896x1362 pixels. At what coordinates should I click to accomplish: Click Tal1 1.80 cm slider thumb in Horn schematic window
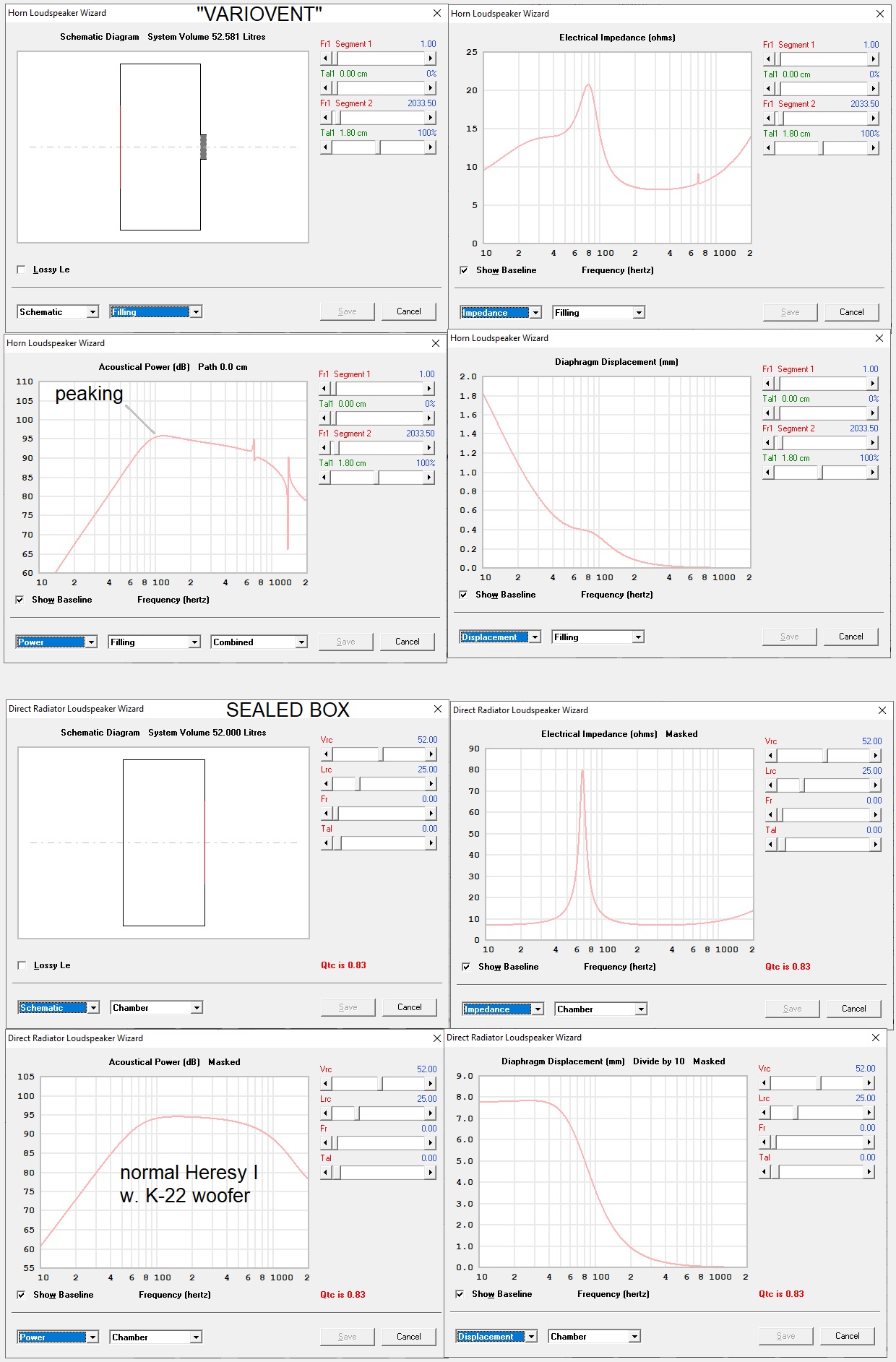(378, 147)
